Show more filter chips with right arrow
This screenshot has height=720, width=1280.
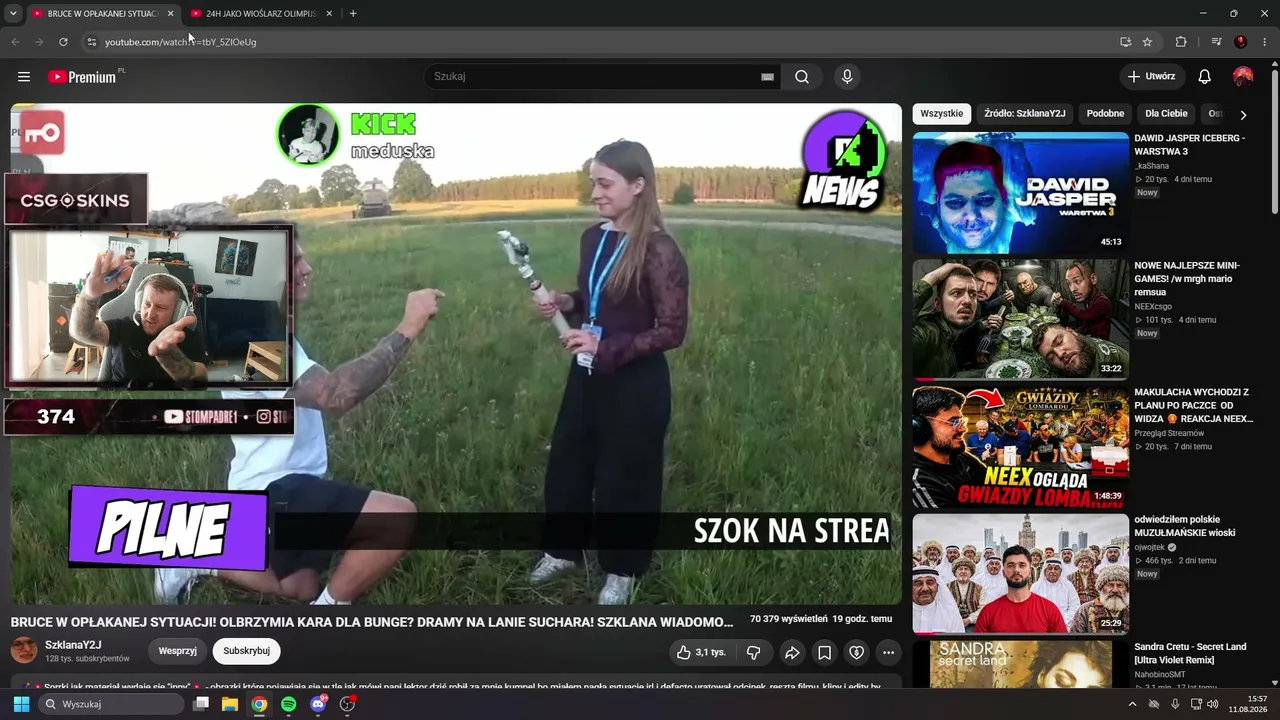(1243, 114)
